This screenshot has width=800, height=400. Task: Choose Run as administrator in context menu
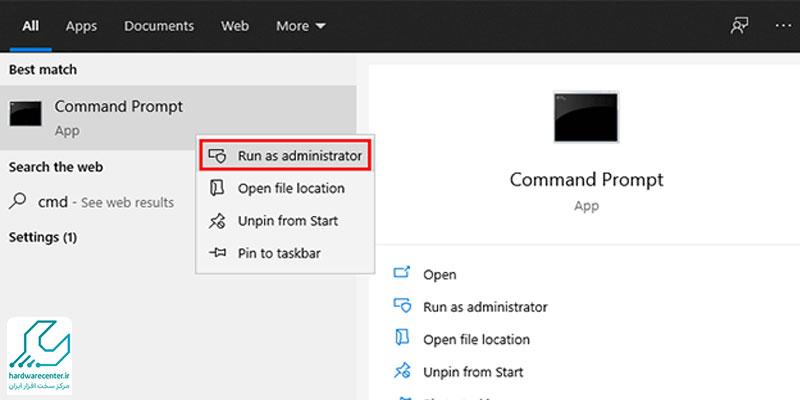point(299,156)
